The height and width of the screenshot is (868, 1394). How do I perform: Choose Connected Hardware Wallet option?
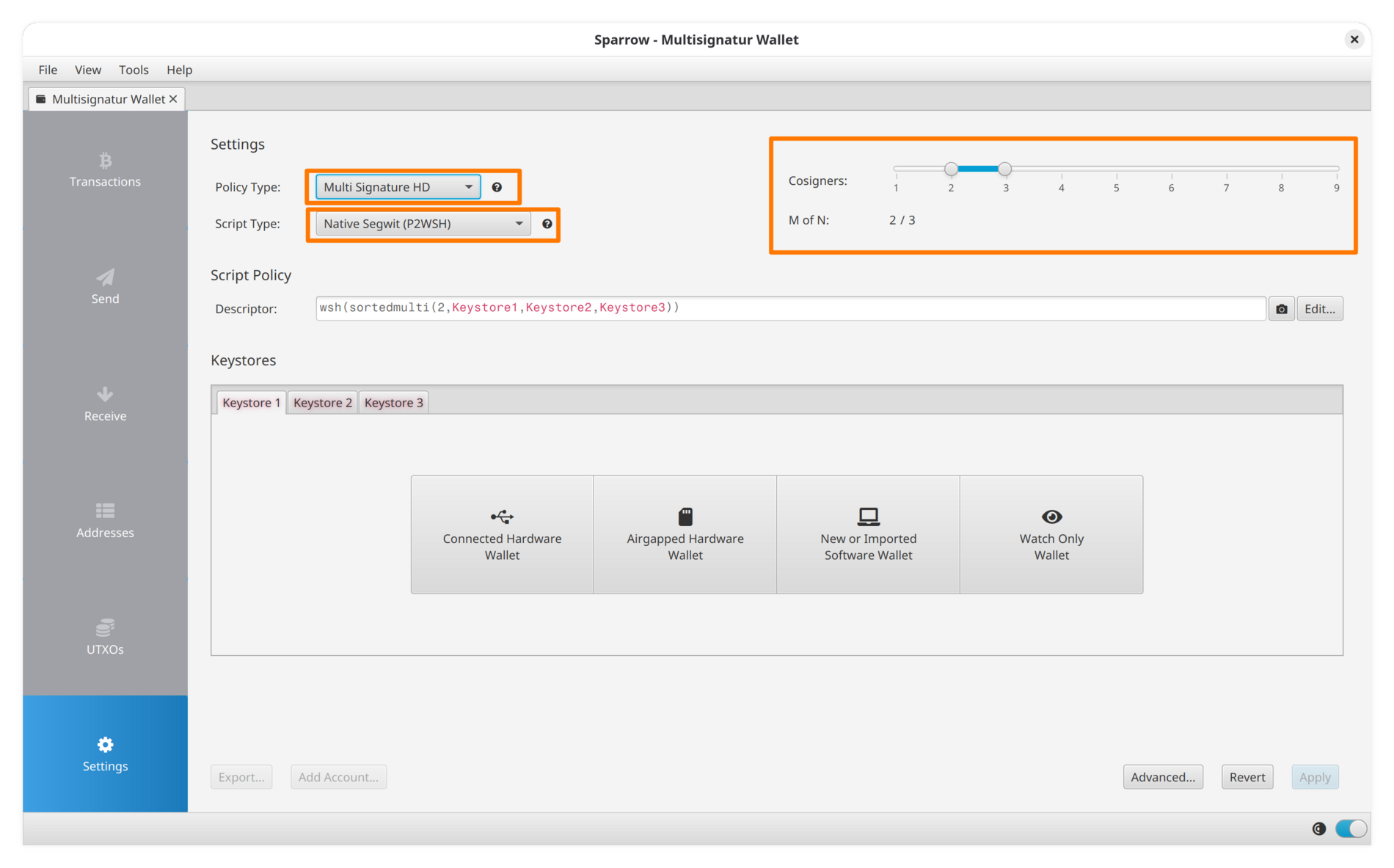pyautogui.click(x=502, y=535)
